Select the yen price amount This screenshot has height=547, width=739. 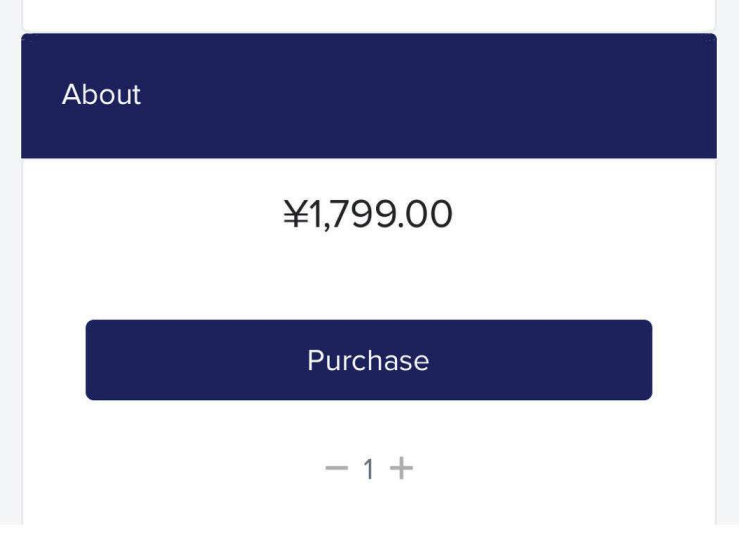coord(368,215)
